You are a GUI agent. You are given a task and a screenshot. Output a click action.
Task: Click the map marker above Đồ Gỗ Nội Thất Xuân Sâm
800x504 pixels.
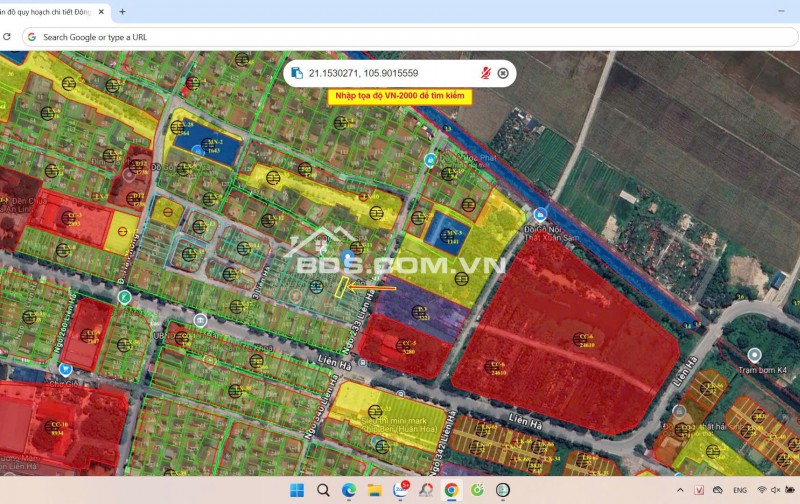pyautogui.click(x=540, y=215)
